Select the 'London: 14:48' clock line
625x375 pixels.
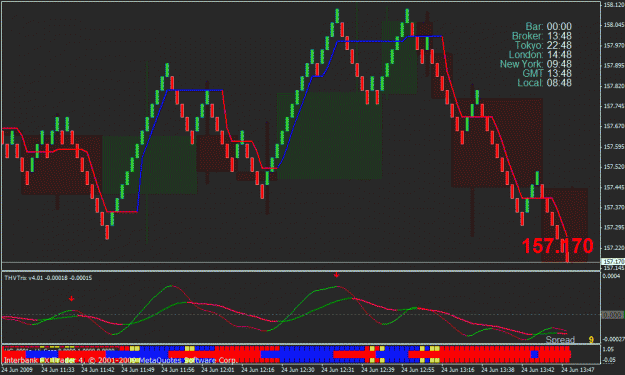tap(540, 55)
